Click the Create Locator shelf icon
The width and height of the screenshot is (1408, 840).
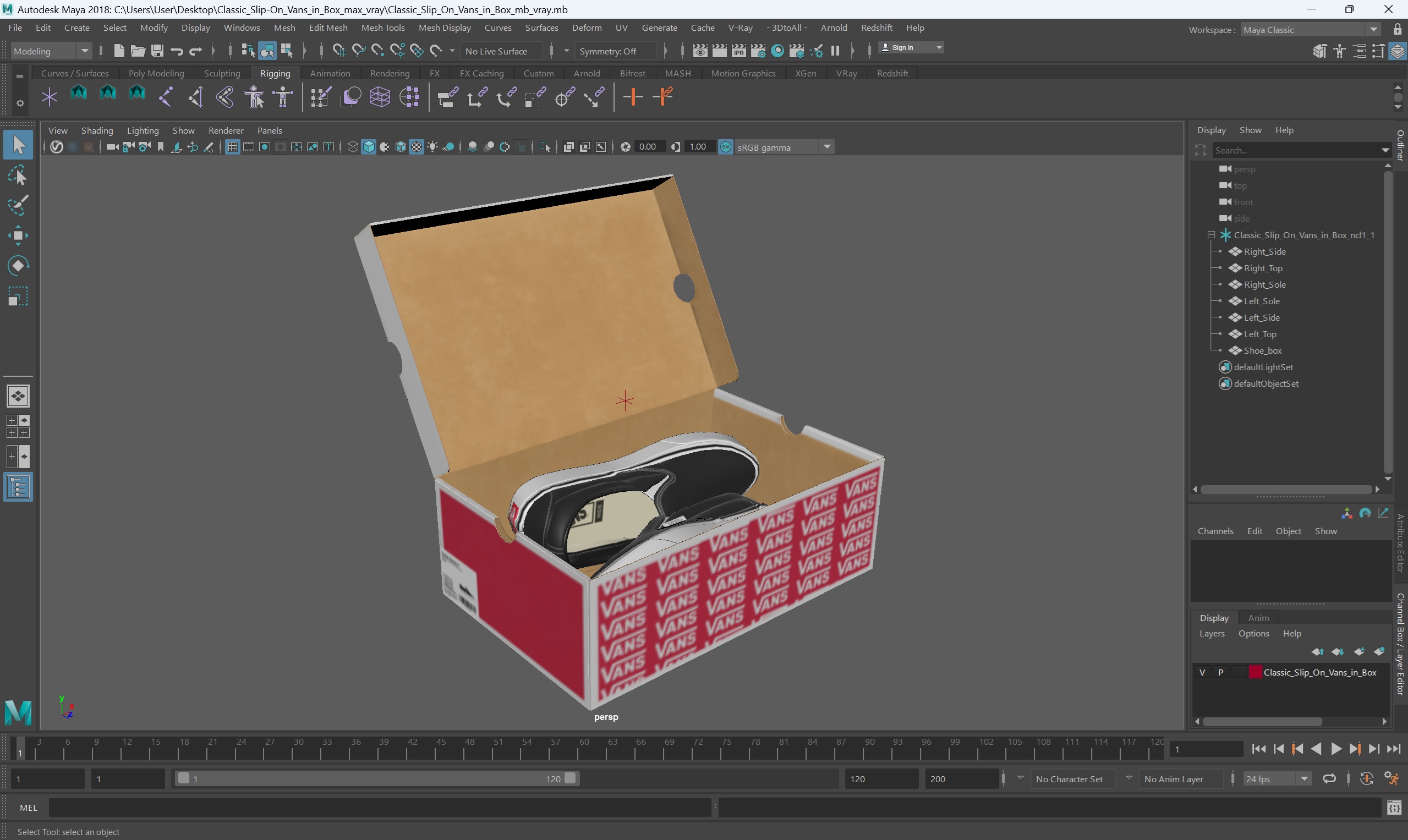click(50, 97)
